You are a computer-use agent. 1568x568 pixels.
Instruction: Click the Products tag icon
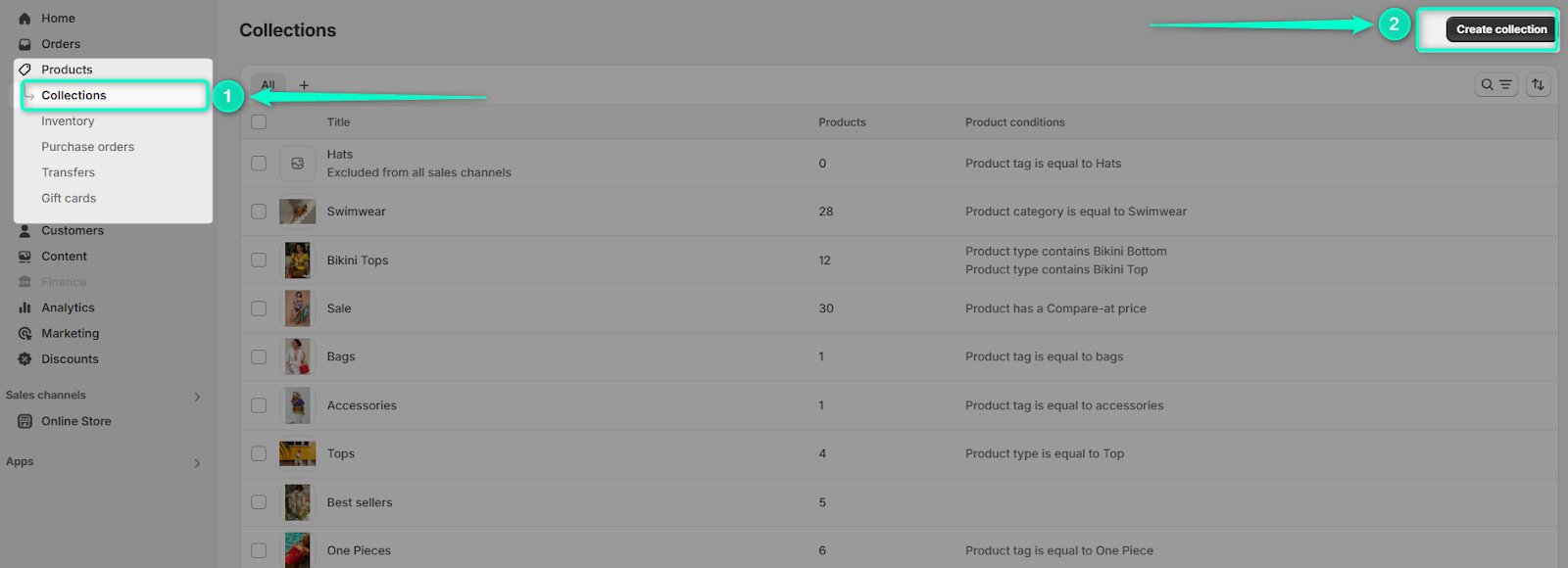[x=24, y=70]
